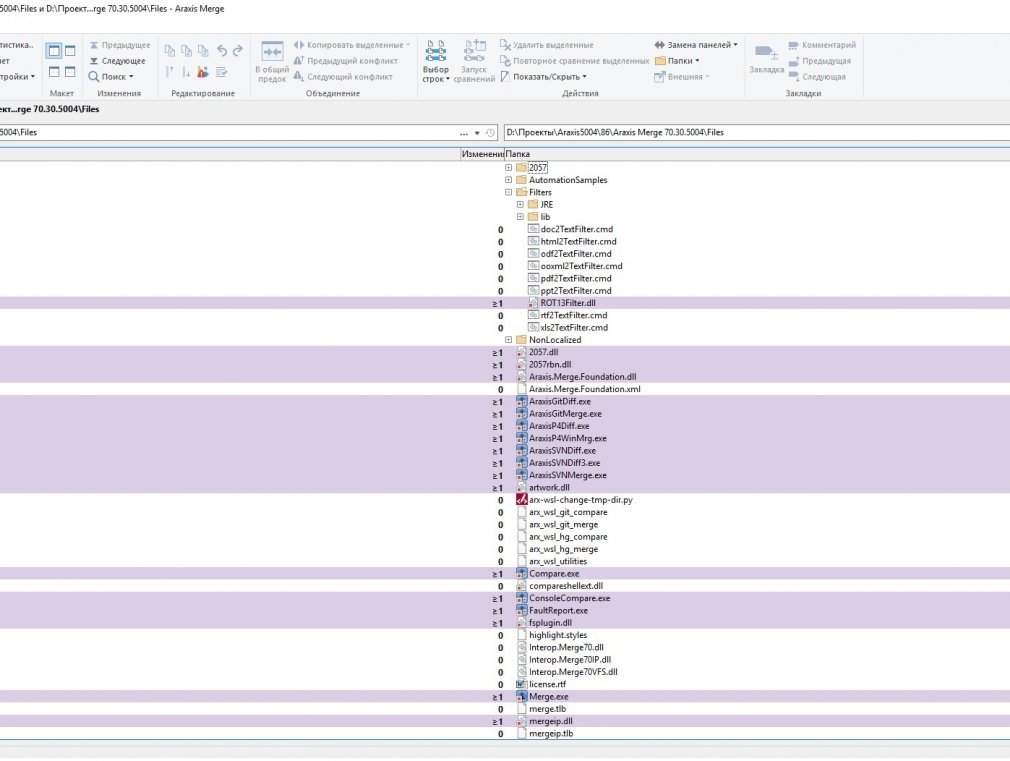Click AraxisGitDiff.exe icon

point(522,401)
